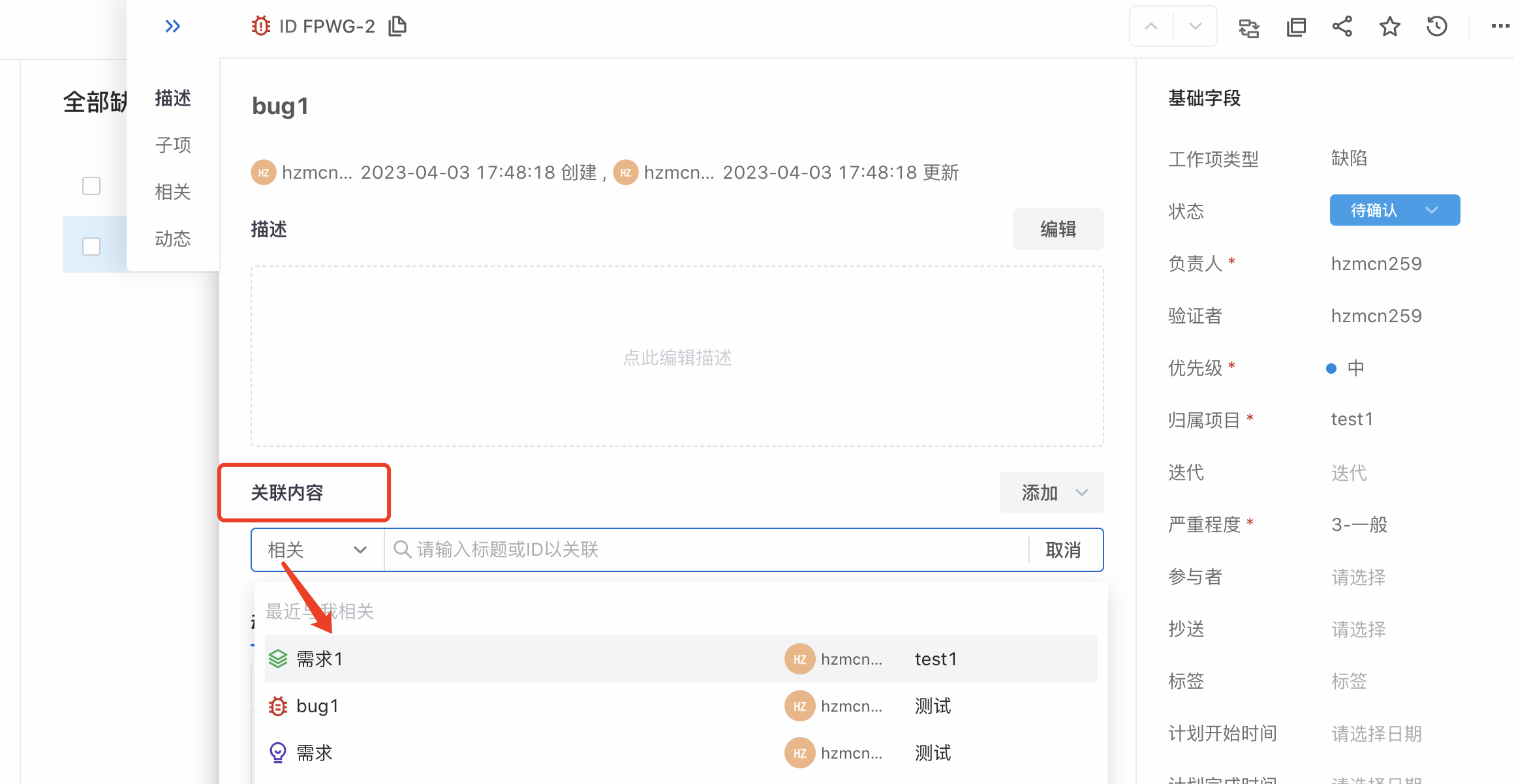Image resolution: width=1514 pixels, height=784 pixels.
Task: Open the more options ellipsis menu
Action: click(1500, 27)
